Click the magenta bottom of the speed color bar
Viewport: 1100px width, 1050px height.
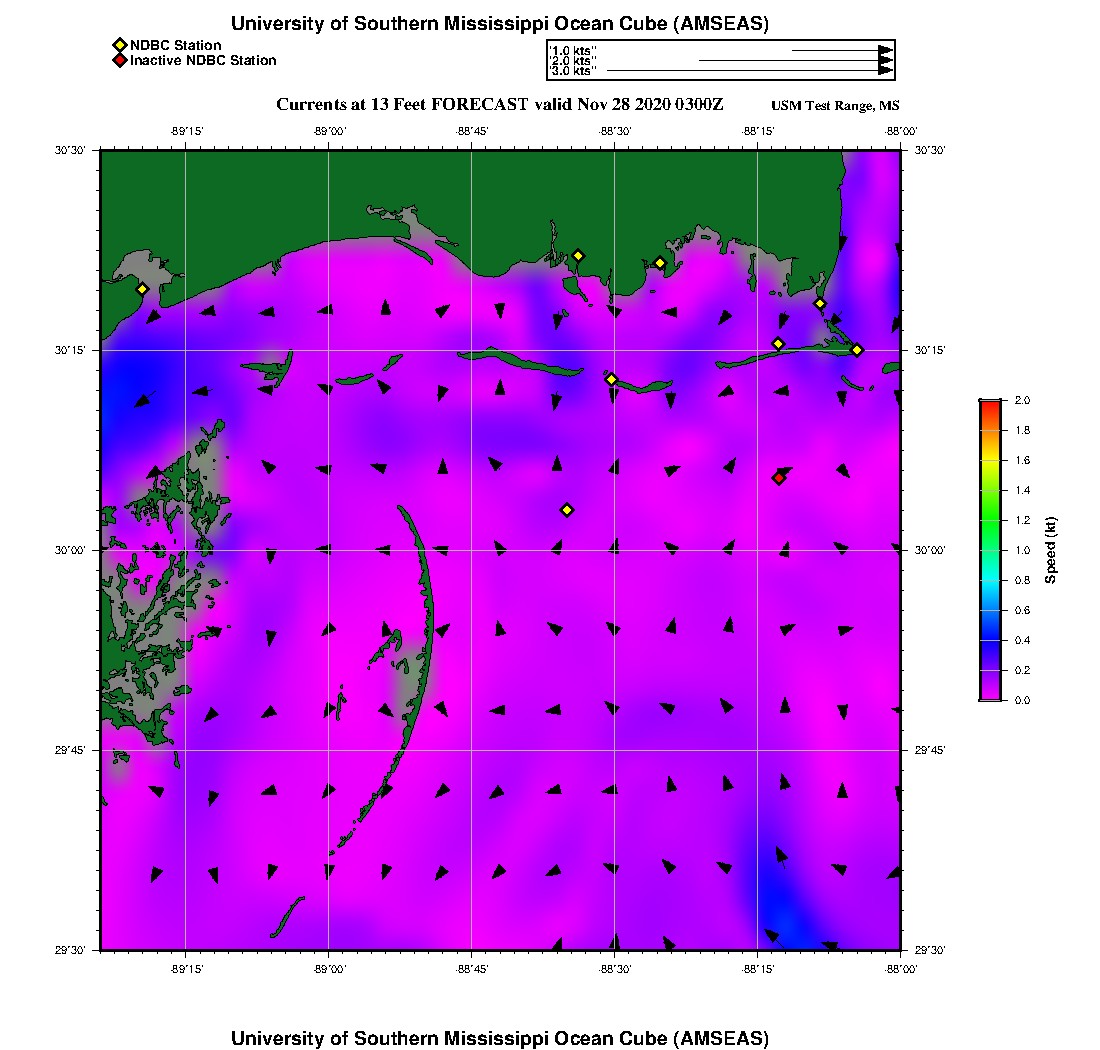click(x=989, y=695)
